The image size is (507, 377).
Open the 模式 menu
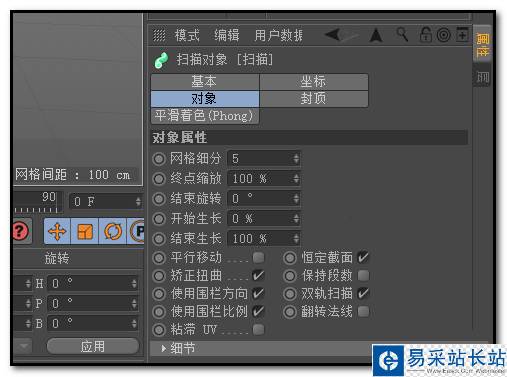(x=187, y=35)
